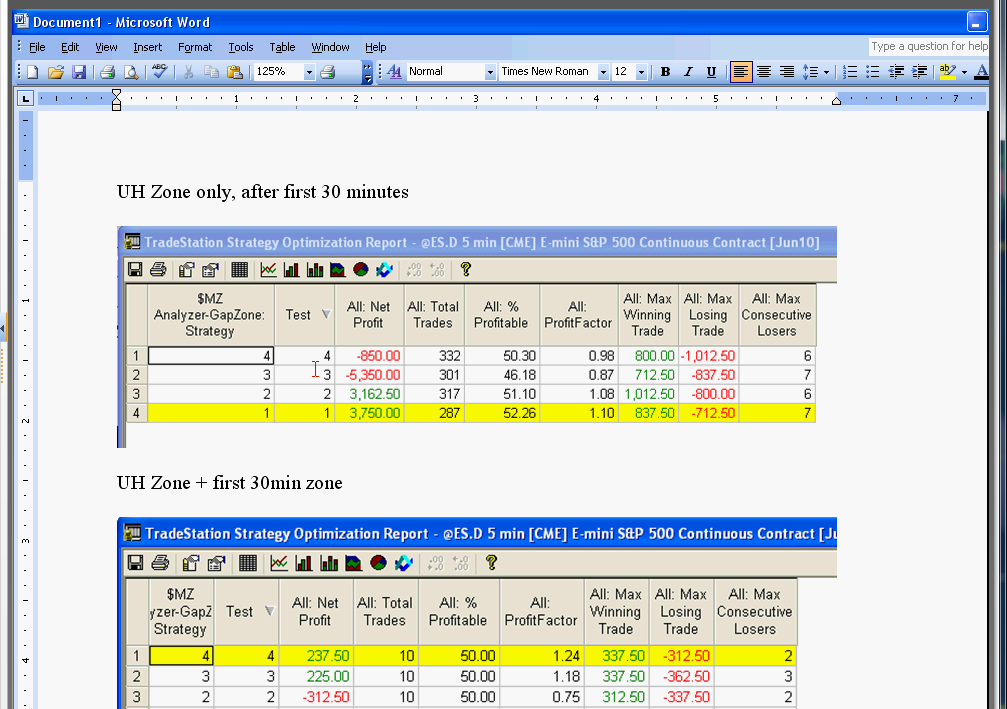Toggle Bold formatting

(665, 72)
